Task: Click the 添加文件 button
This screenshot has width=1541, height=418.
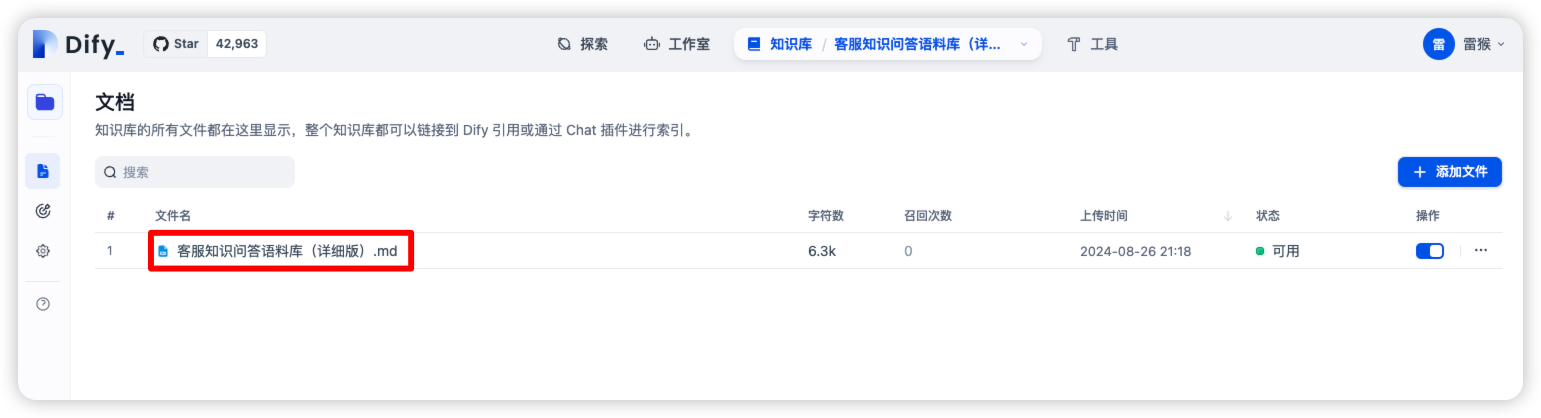Action: click(1450, 172)
